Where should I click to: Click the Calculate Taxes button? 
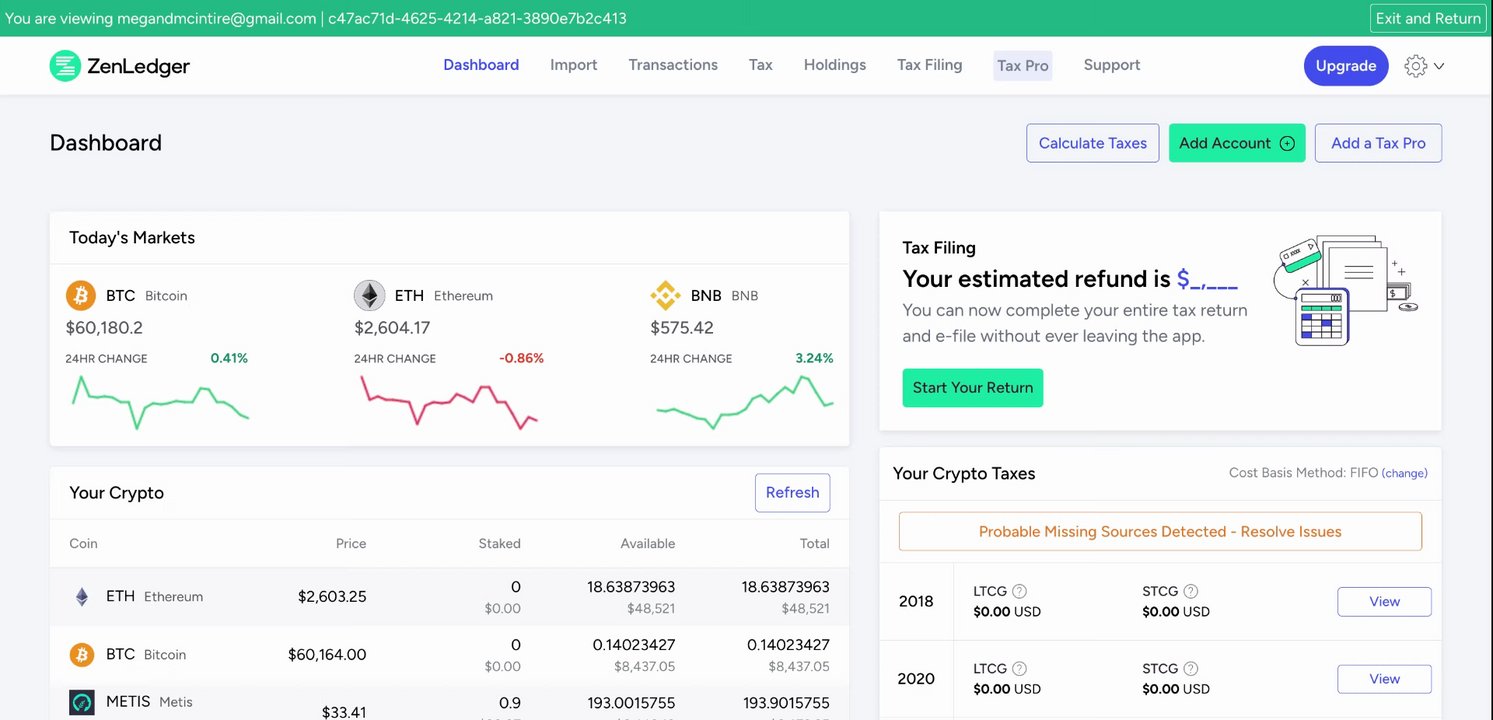pyautogui.click(x=1093, y=143)
